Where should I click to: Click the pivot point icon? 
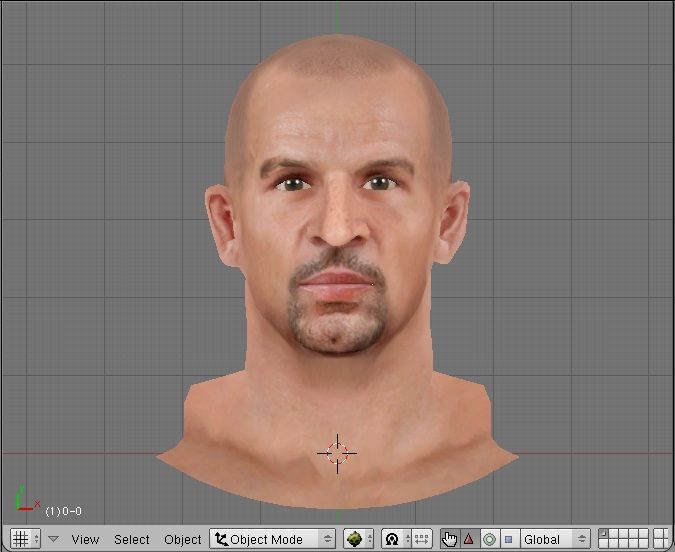[x=391, y=539]
